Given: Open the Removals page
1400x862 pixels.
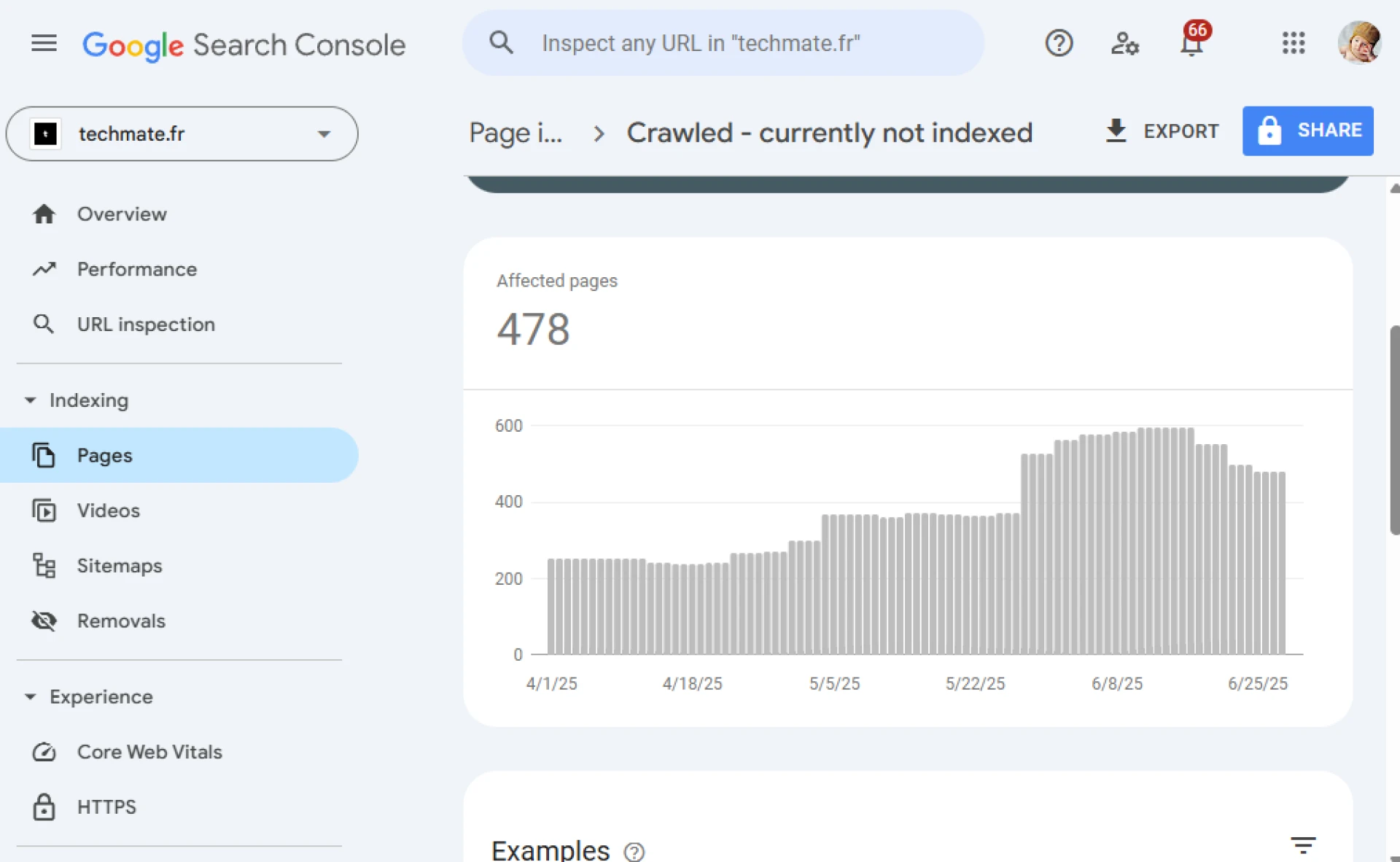Looking at the screenshot, I should [x=121, y=621].
